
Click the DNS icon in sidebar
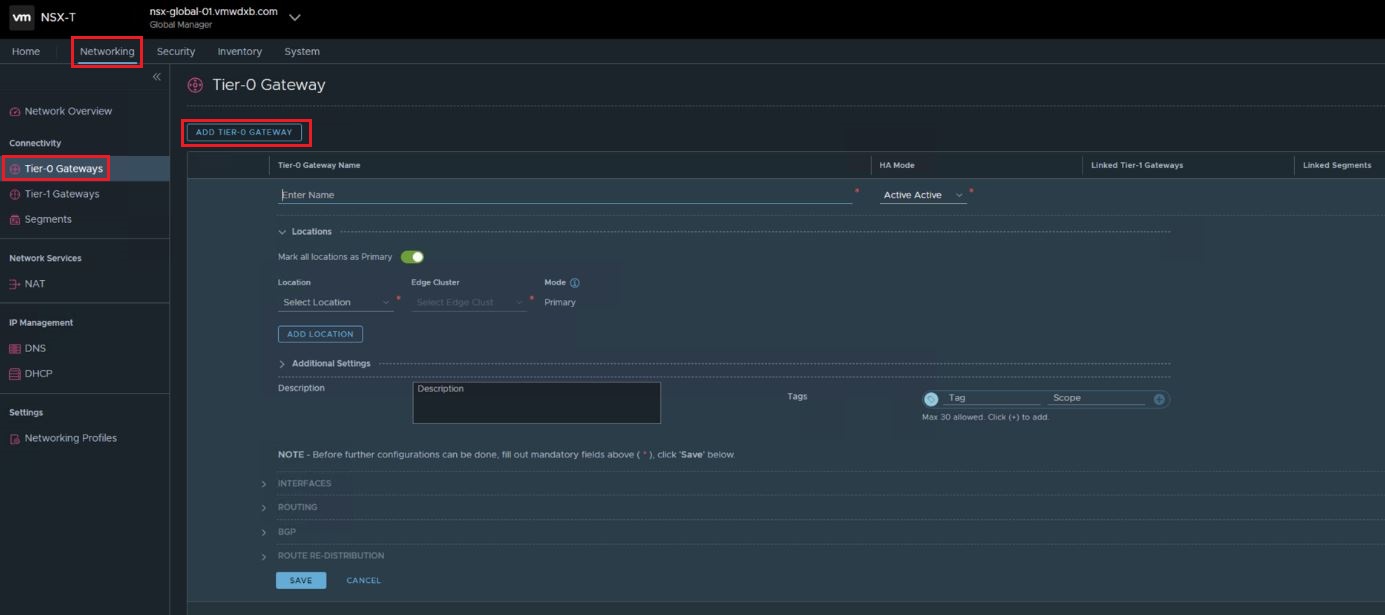coord(15,349)
